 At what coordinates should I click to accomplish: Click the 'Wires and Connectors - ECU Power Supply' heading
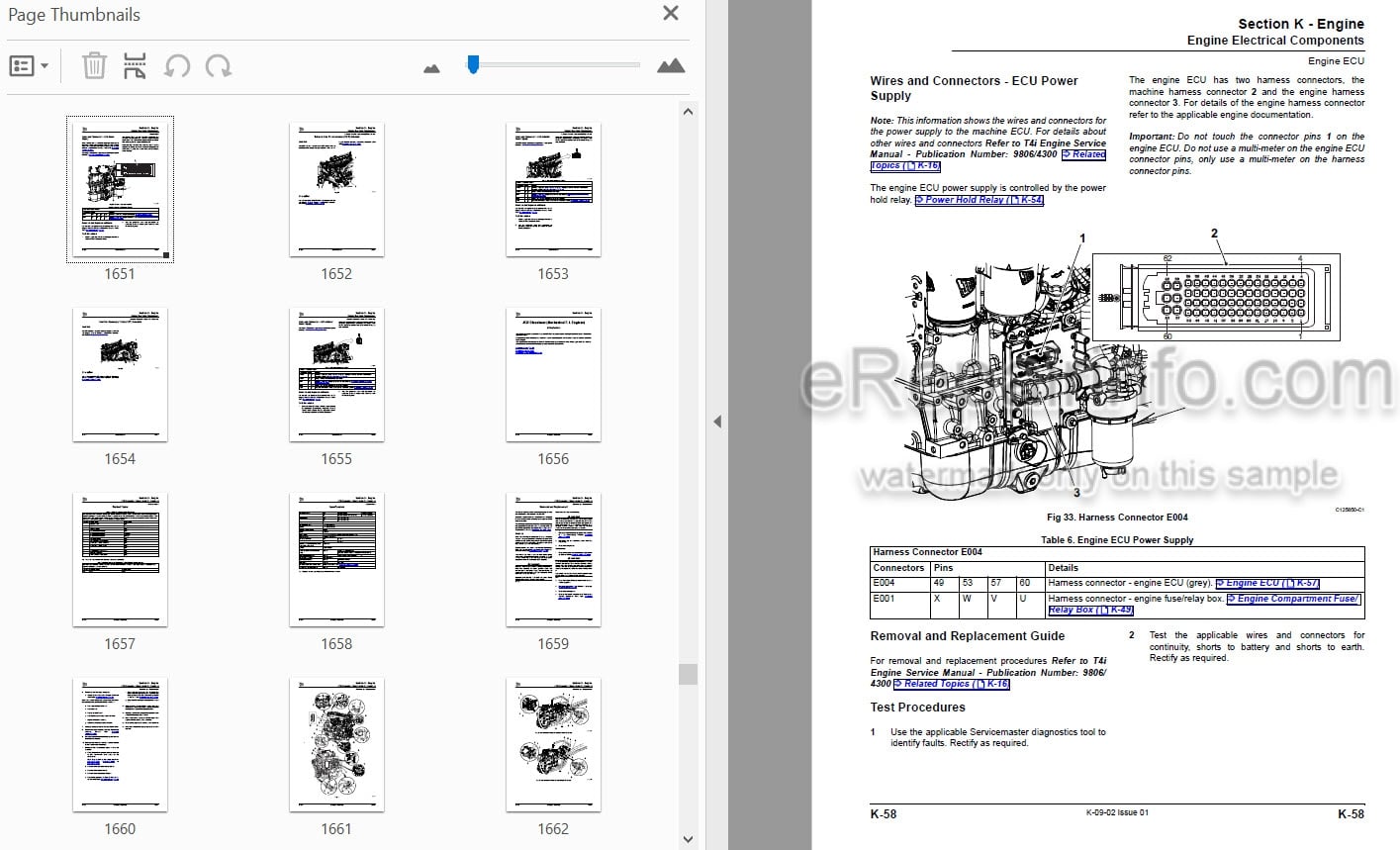tap(974, 88)
